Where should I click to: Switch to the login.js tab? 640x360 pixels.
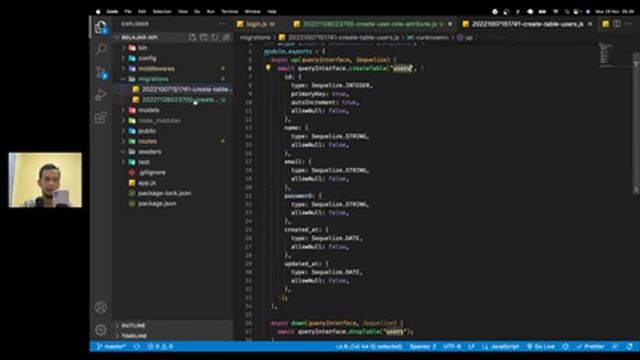(256, 24)
